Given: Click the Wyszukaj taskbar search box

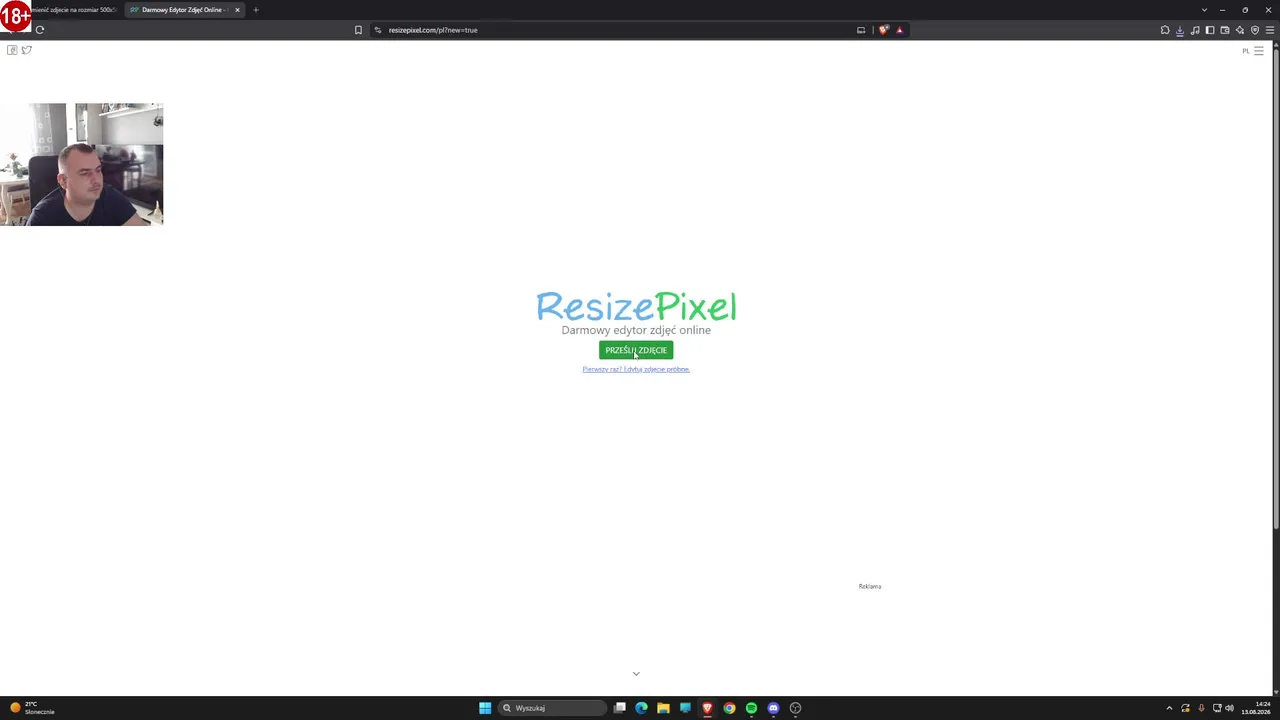Looking at the screenshot, I should pos(553,708).
